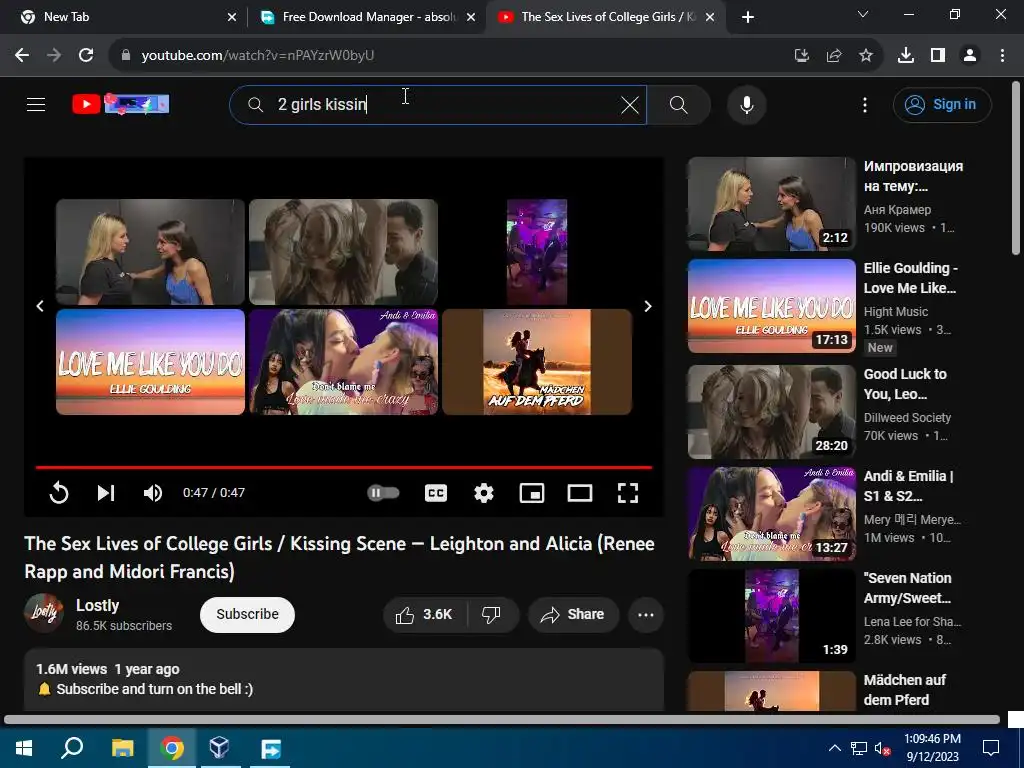Click the horizontal scrollbar

coord(502,720)
